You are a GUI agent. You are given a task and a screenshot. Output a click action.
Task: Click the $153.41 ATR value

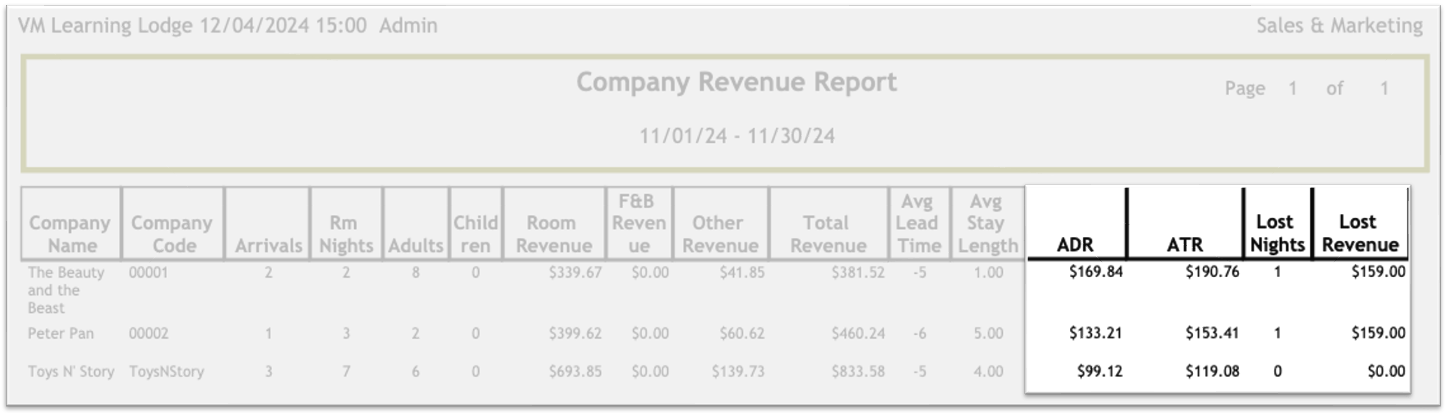coord(1212,333)
